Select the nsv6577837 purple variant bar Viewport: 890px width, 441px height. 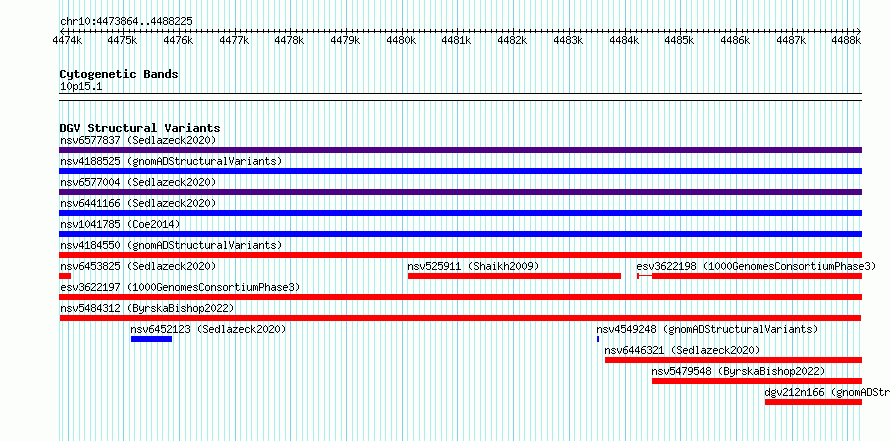(x=460, y=150)
